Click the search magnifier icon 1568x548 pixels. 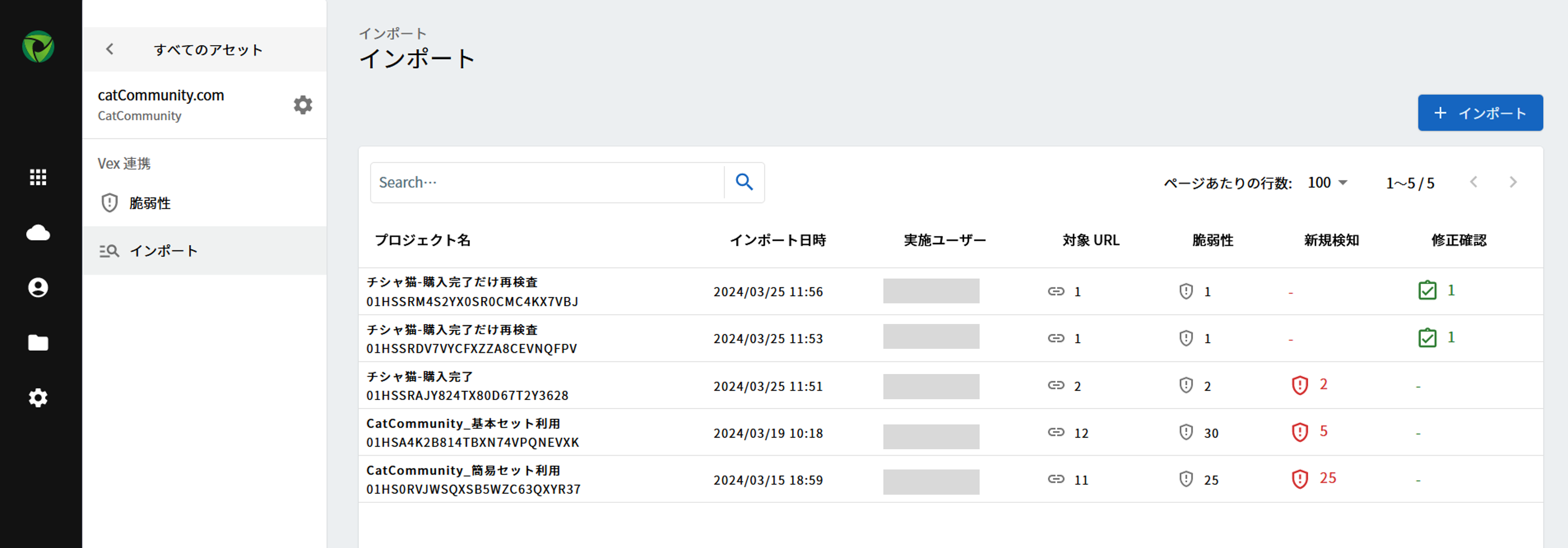coord(744,182)
